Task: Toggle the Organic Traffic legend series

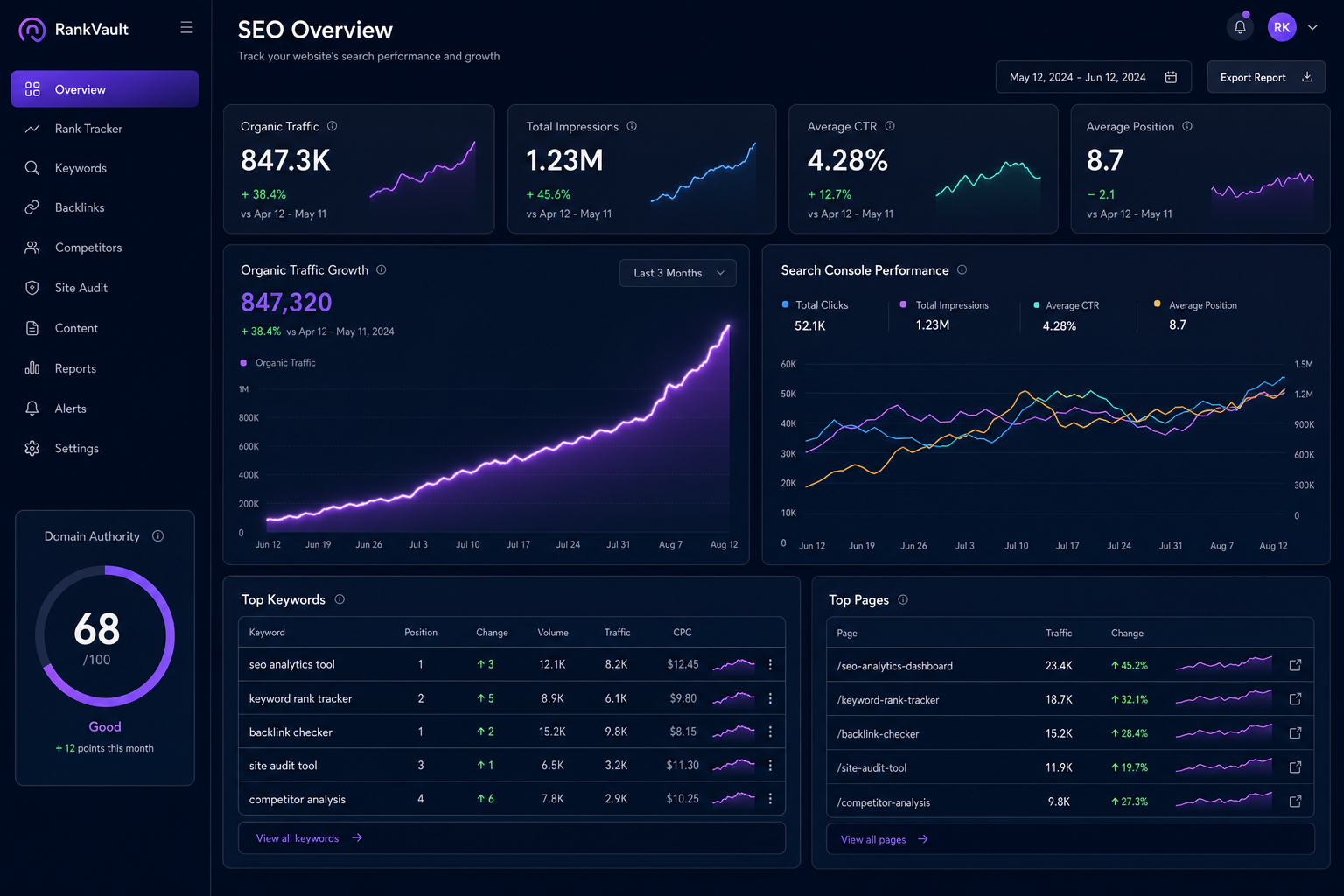Action: click(x=277, y=362)
